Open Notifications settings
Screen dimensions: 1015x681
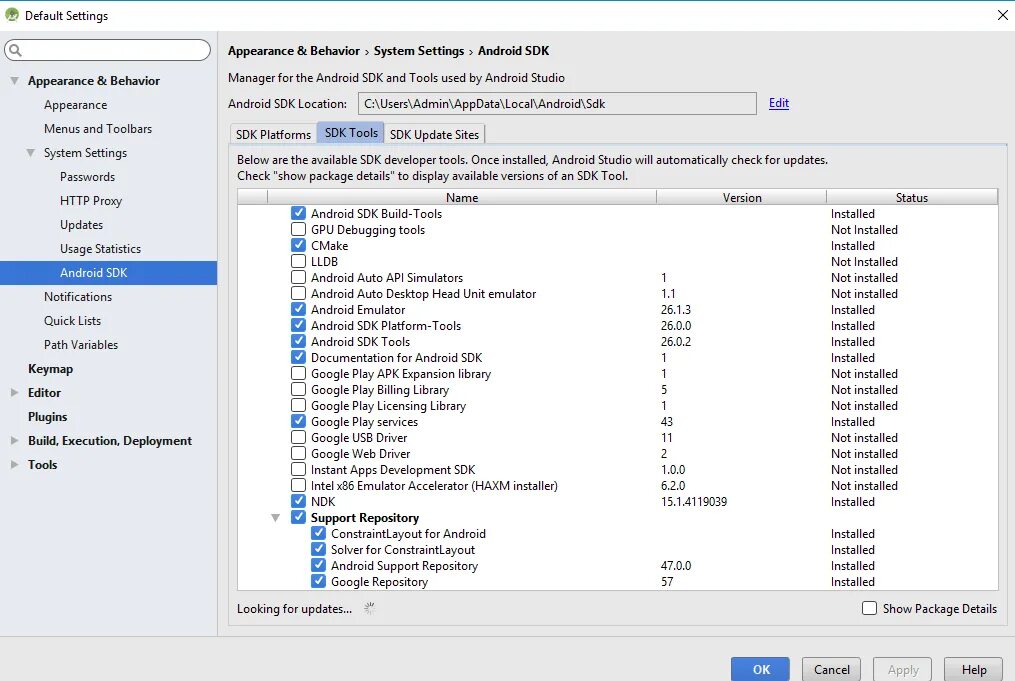(78, 296)
